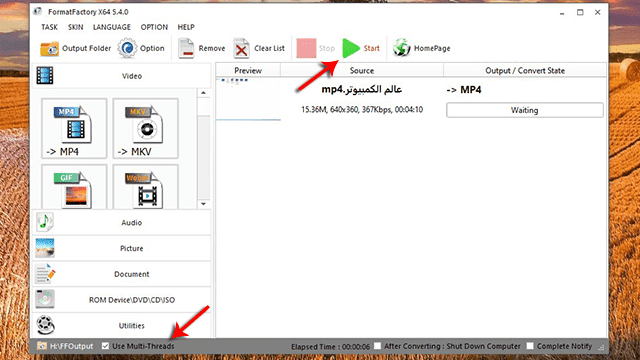Open the TASK menu
This screenshot has height=360, width=640.
click(49, 27)
